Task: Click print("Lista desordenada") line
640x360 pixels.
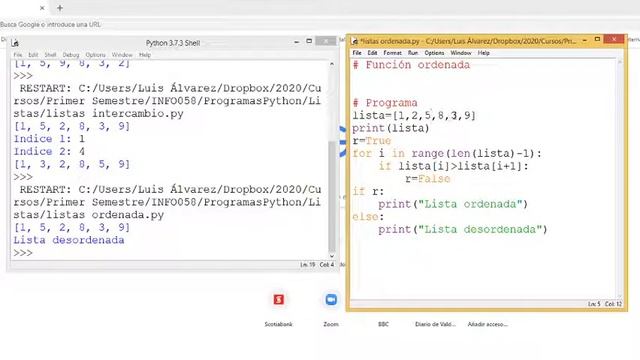Action: click(x=462, y=229)
